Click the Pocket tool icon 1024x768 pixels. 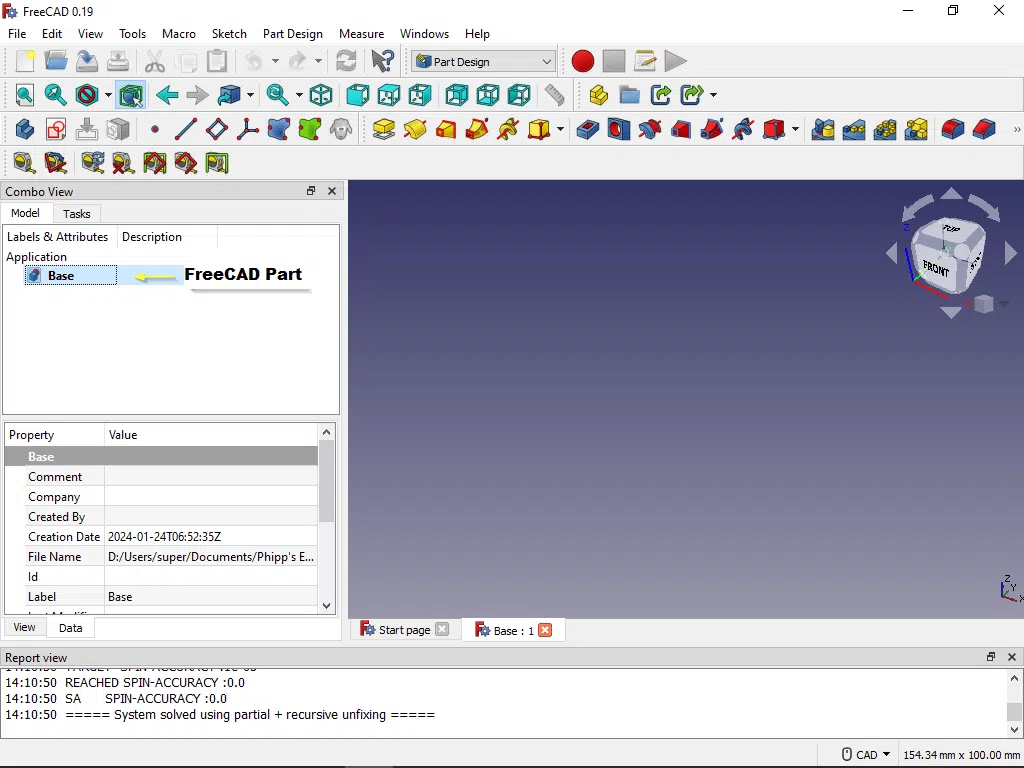pyautogui.click(x=588, y=129)
